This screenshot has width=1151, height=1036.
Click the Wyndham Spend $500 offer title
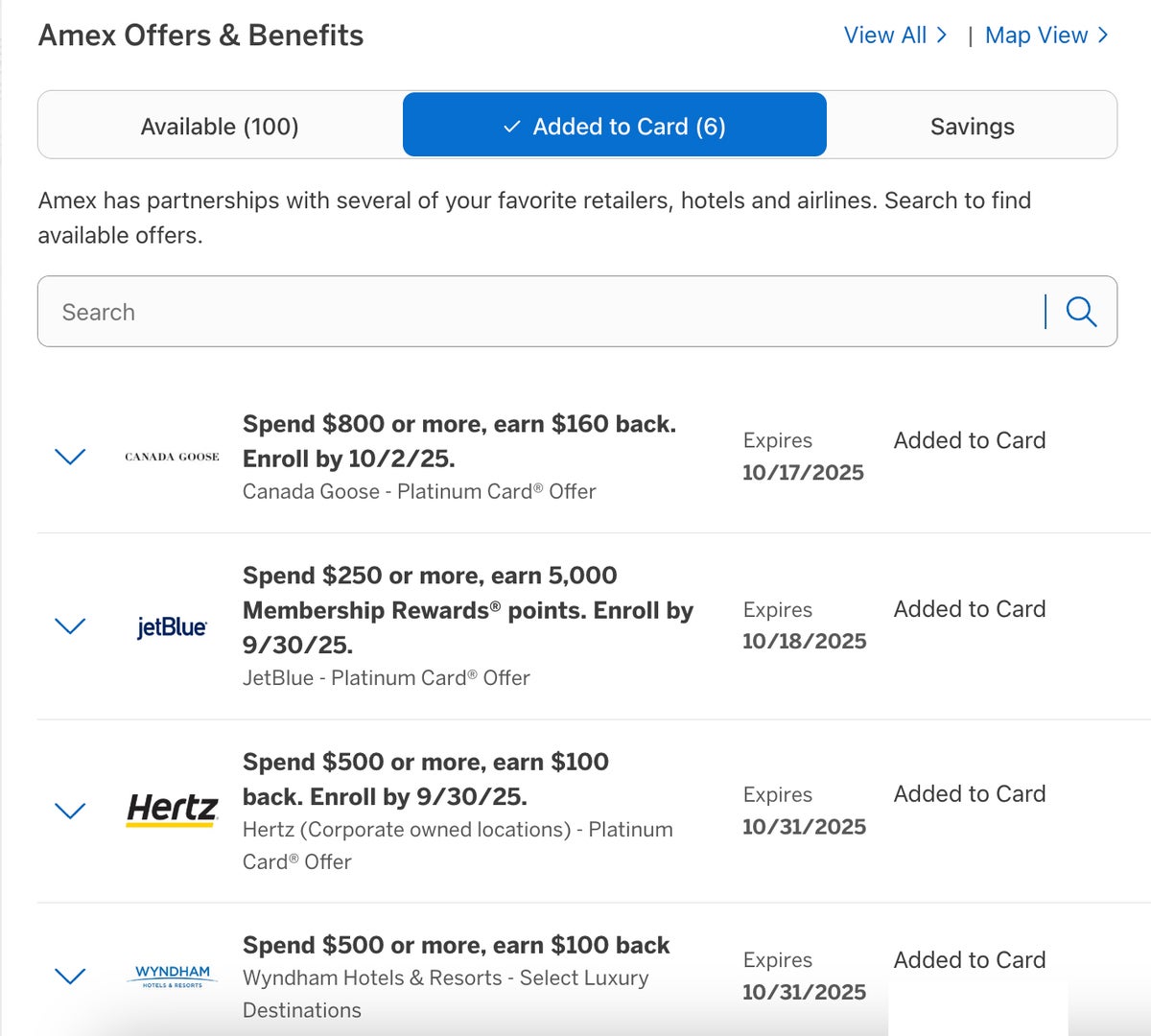click(x=456, y=945)
